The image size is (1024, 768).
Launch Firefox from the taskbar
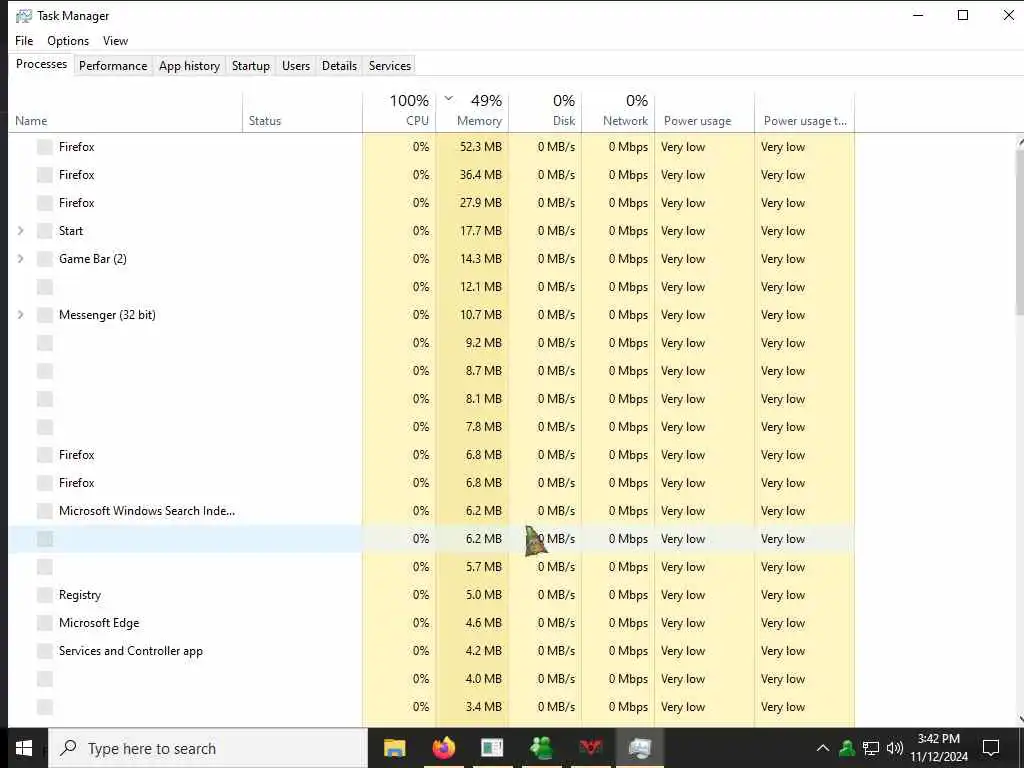pyautogui.click(x=444, y=748)
